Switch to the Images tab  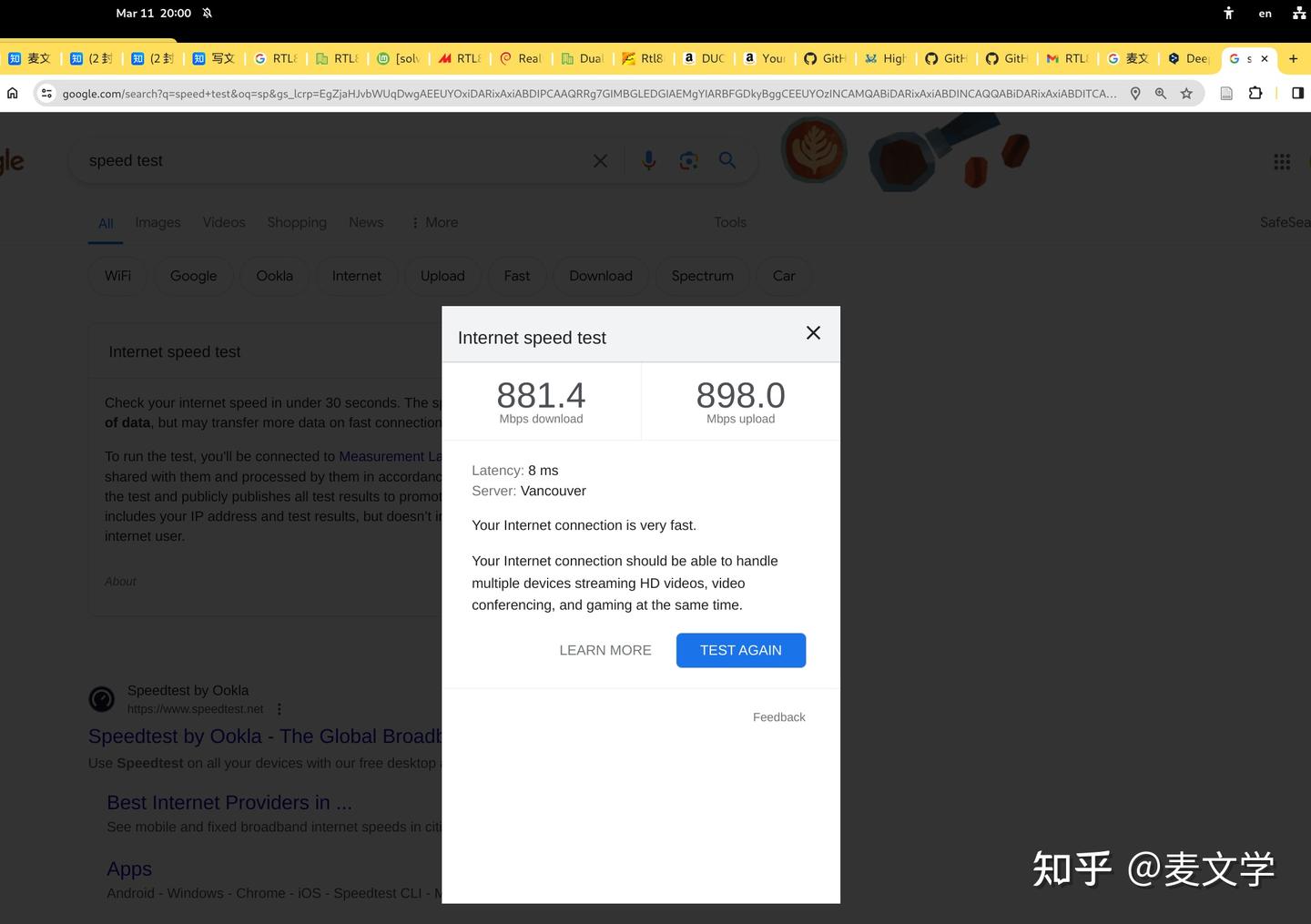[x=158, y=222]
